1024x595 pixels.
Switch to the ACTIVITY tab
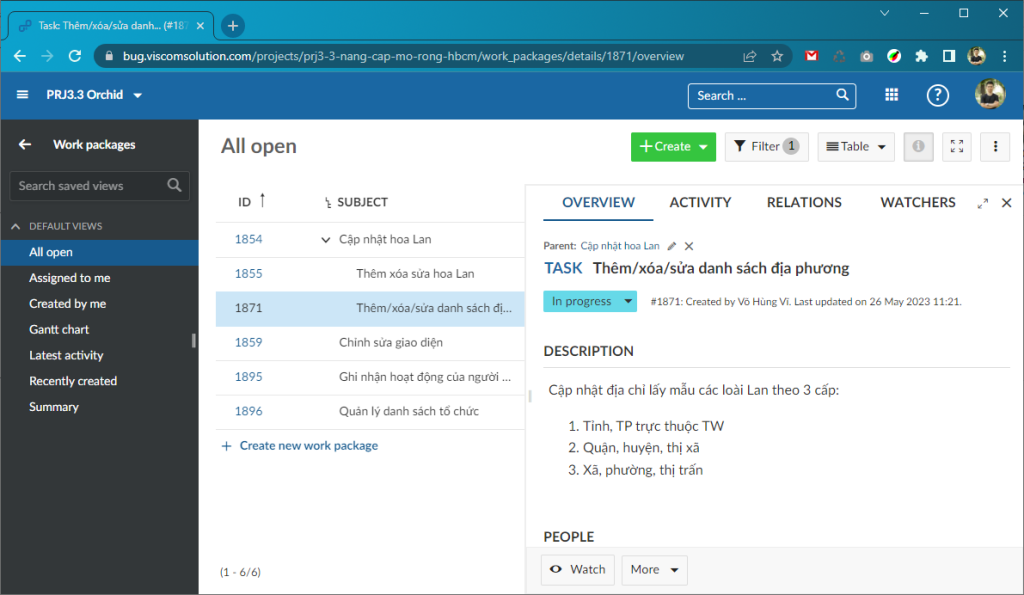[x=700, y=202]
